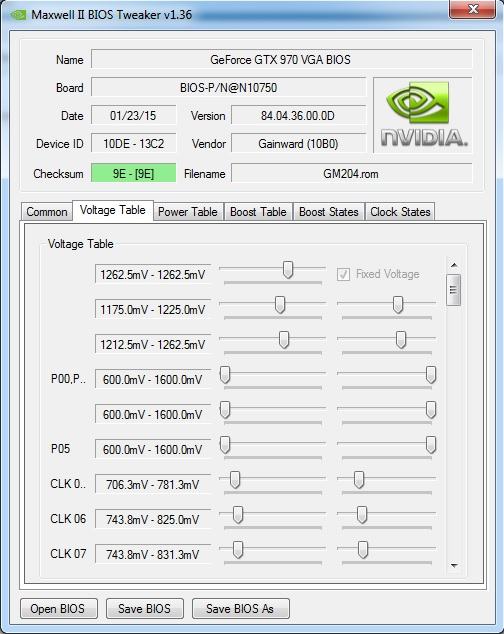Click the app icon in title bar
This screenshot has height=634, width=504.
18,15
